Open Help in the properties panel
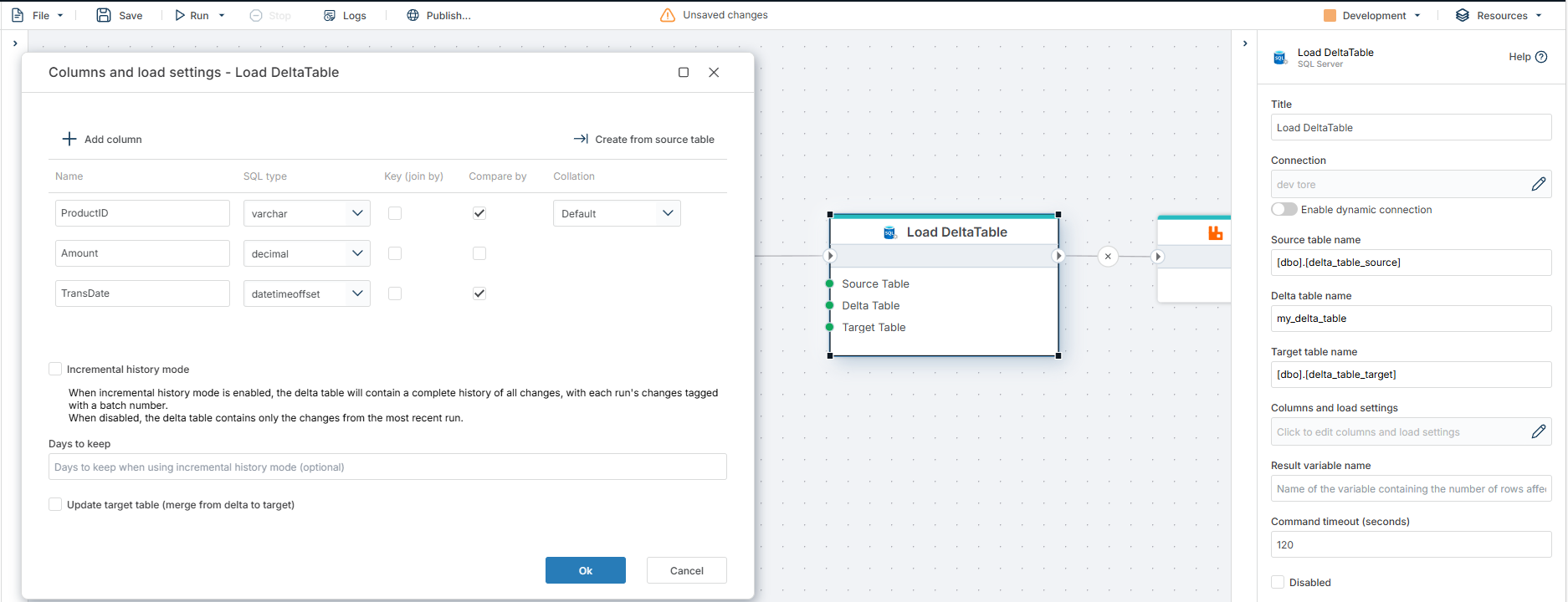Image resolution: width=1568 pixels, height=602 pixels. (x=1528, y=57)
